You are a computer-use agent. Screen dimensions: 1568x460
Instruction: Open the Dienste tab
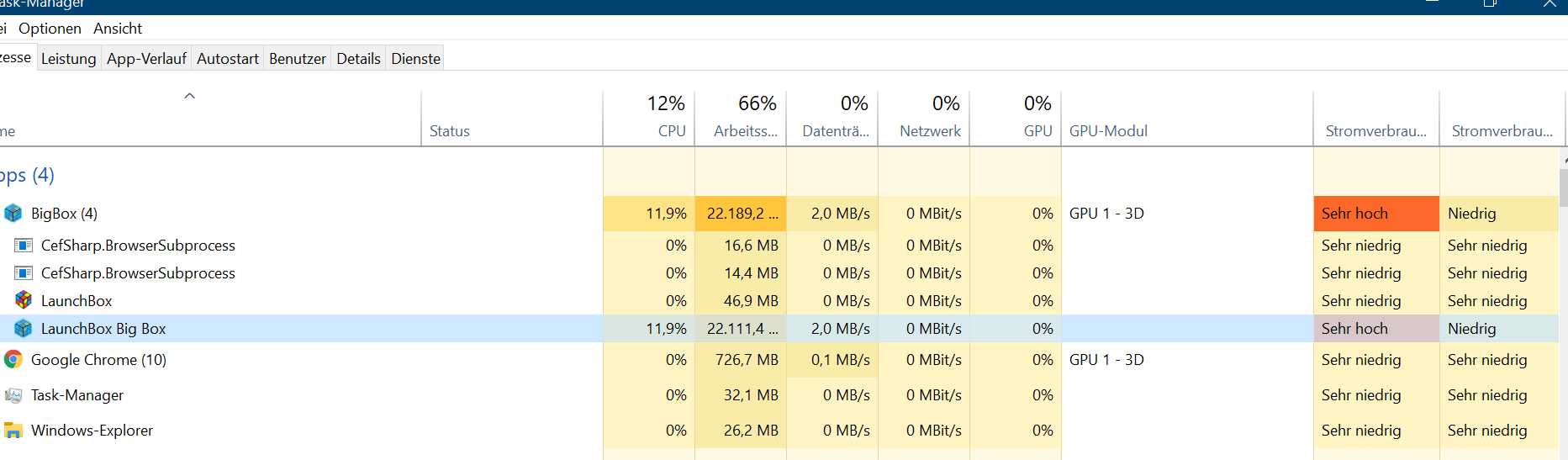point(416,59)
